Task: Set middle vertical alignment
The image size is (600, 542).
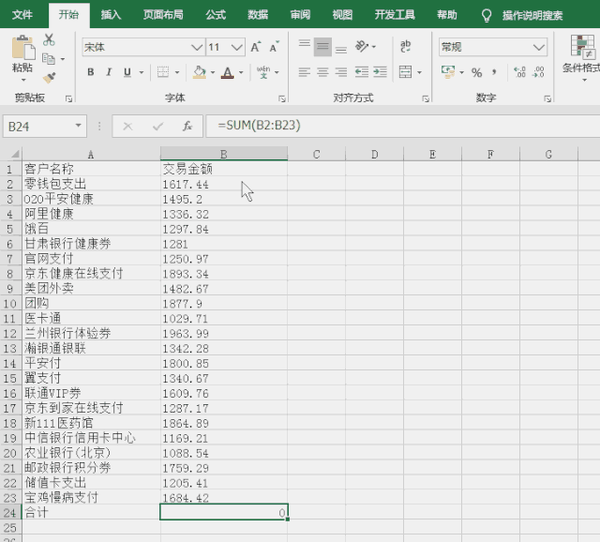Action: point(323,47)
